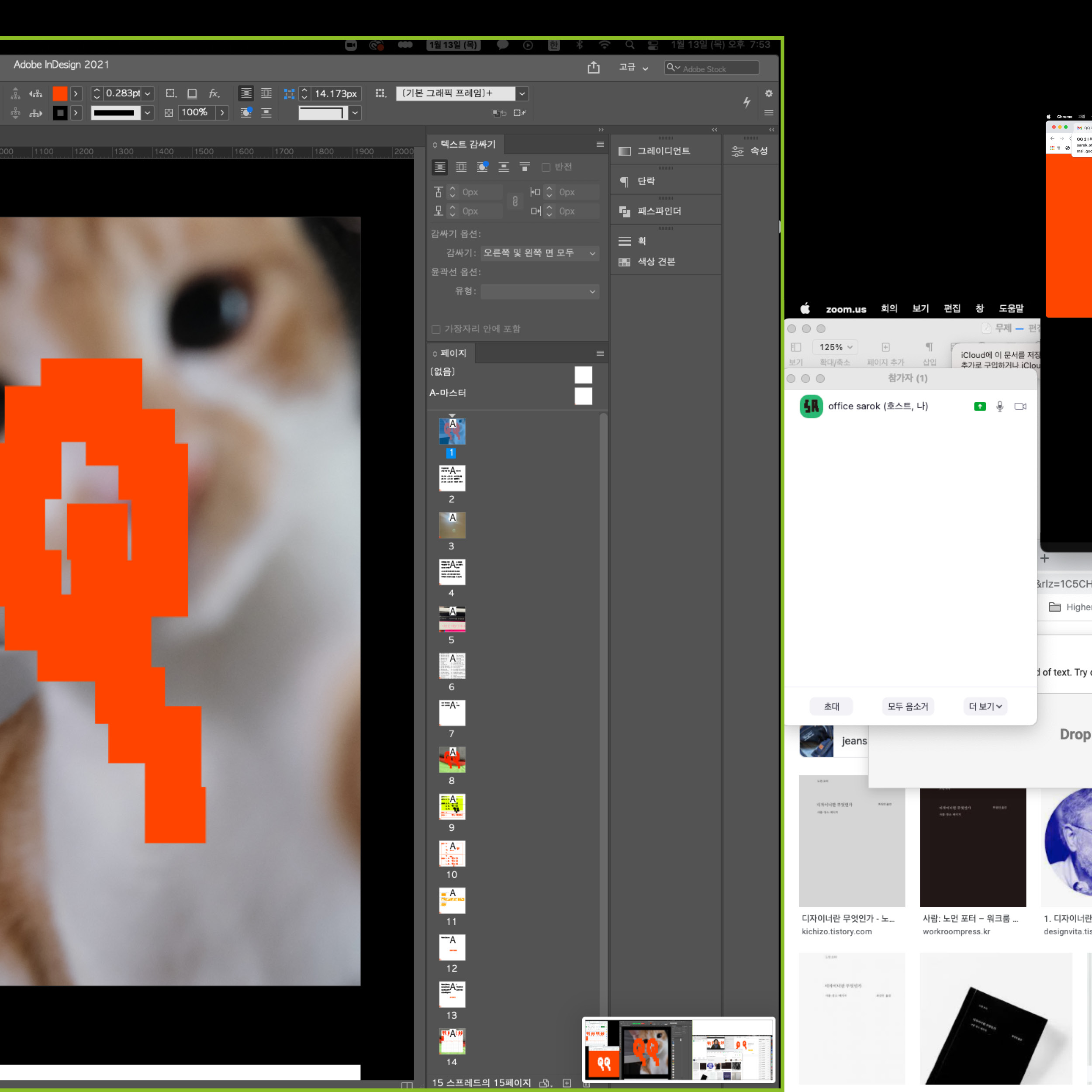This screenshot has height=1092, width=1092.
Task: Click the orange fill color swatch
Action: pos(60,93)
